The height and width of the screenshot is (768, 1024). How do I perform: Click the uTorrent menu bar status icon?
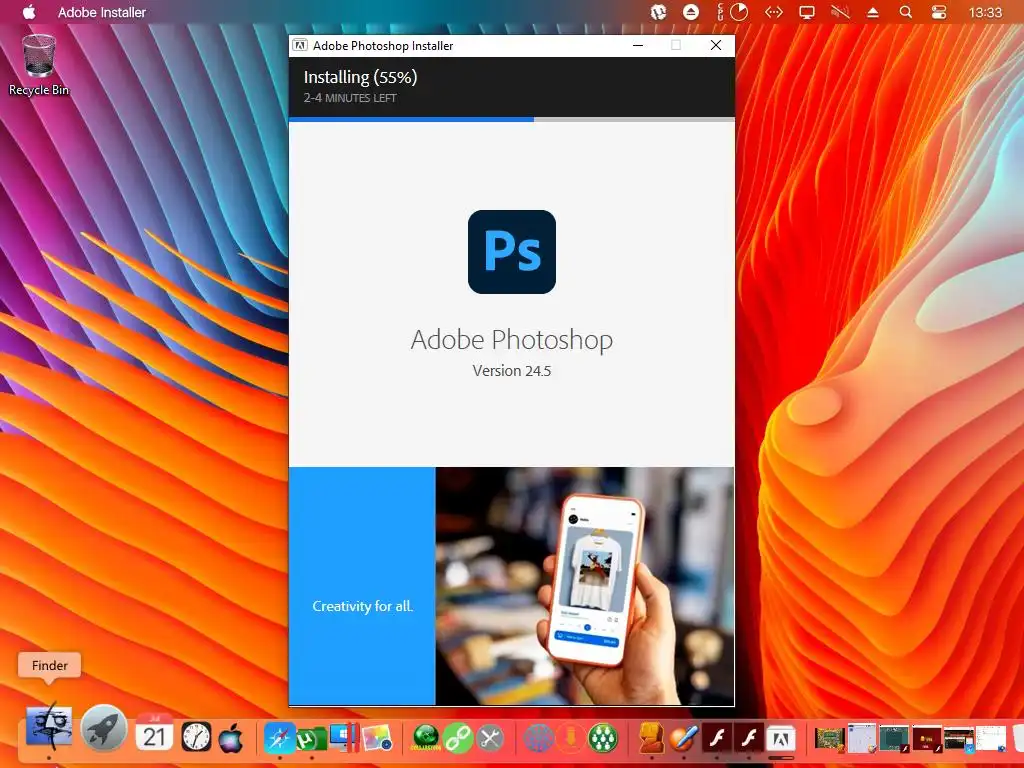coord(658,12)
